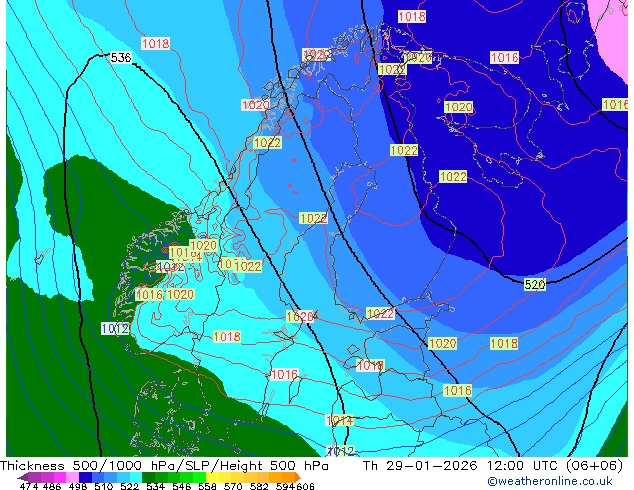Click the black 536 contour label
The width and height of the screenshot is (634, 490).
(121, 58)
